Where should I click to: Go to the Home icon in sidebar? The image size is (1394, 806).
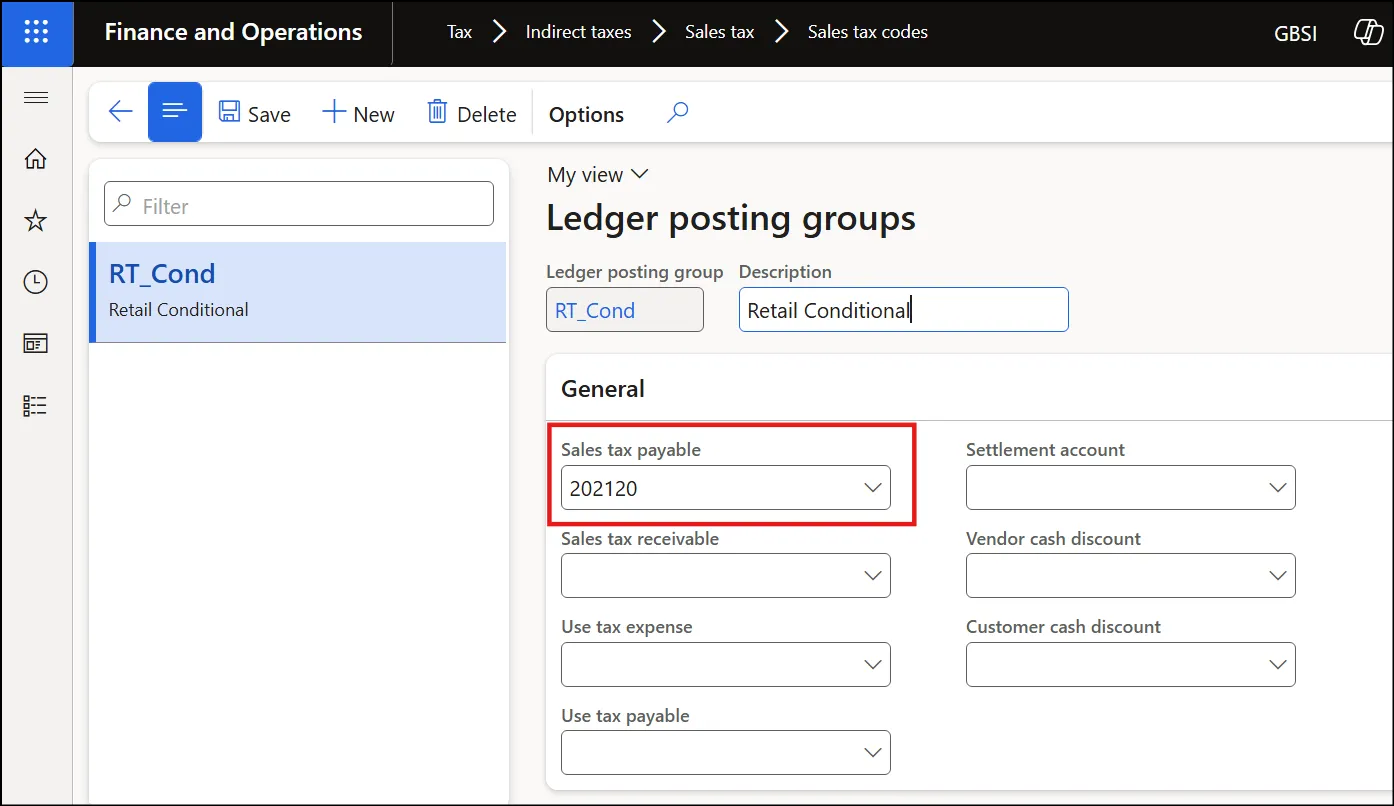[x=36, y=159]
